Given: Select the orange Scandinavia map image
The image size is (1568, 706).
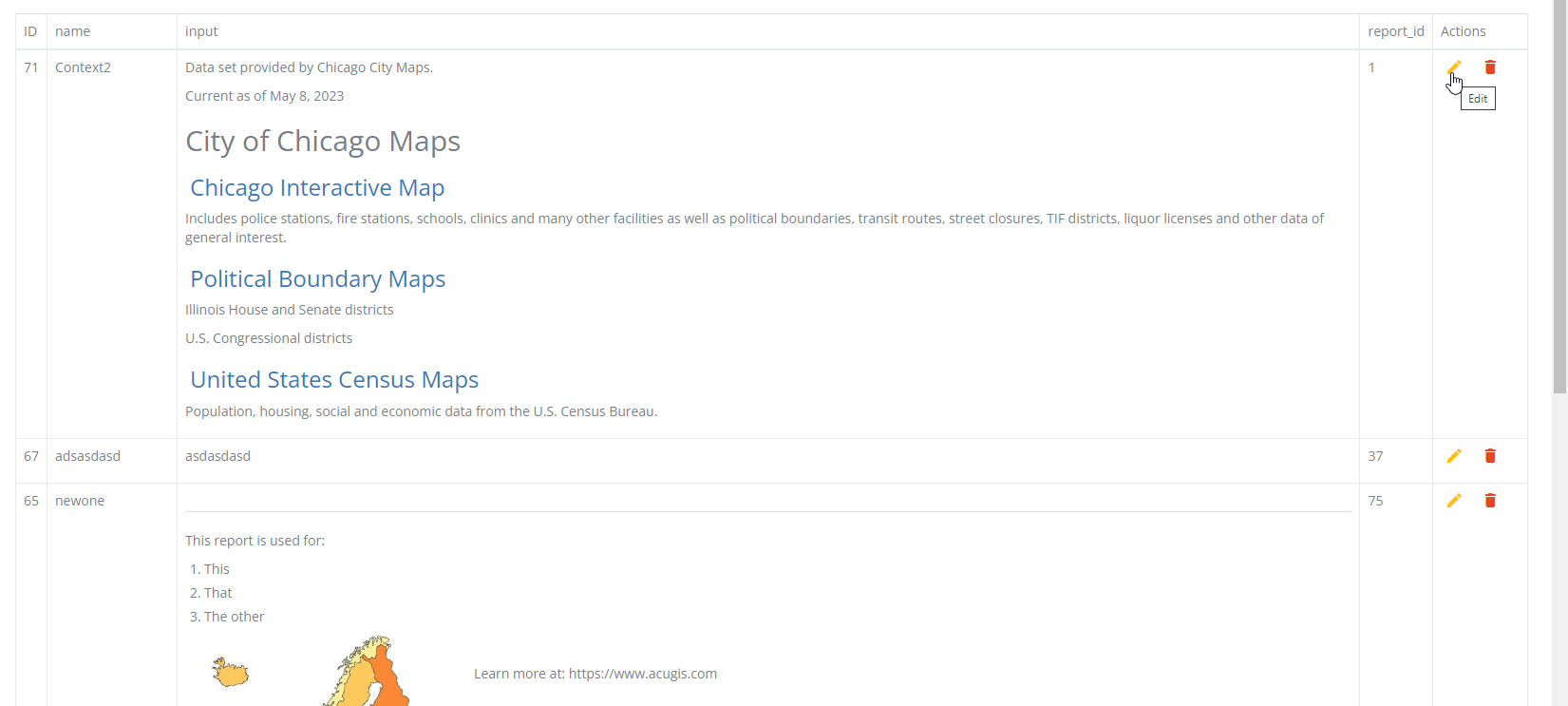Looking at the screenshot, I should [x=370, y=671].
